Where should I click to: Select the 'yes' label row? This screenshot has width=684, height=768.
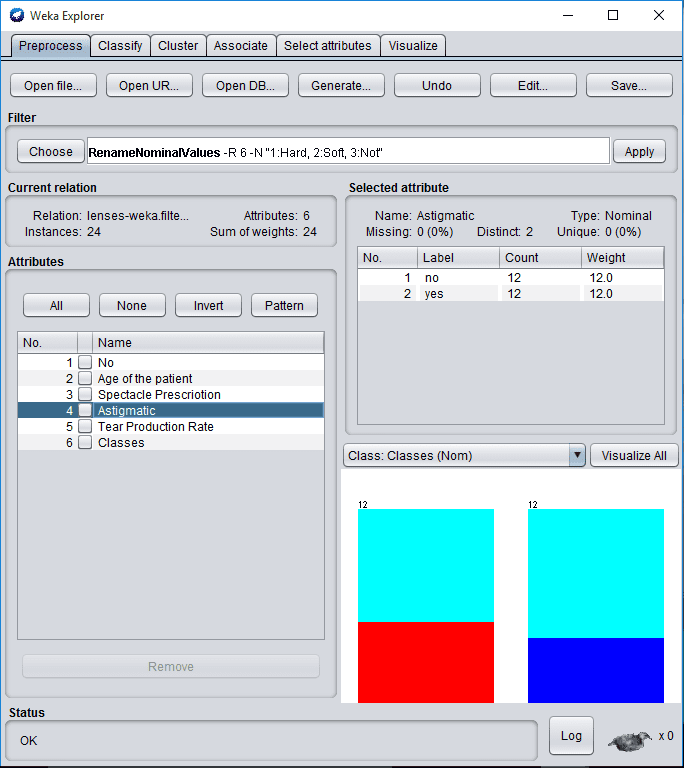[x=511, y=294]
